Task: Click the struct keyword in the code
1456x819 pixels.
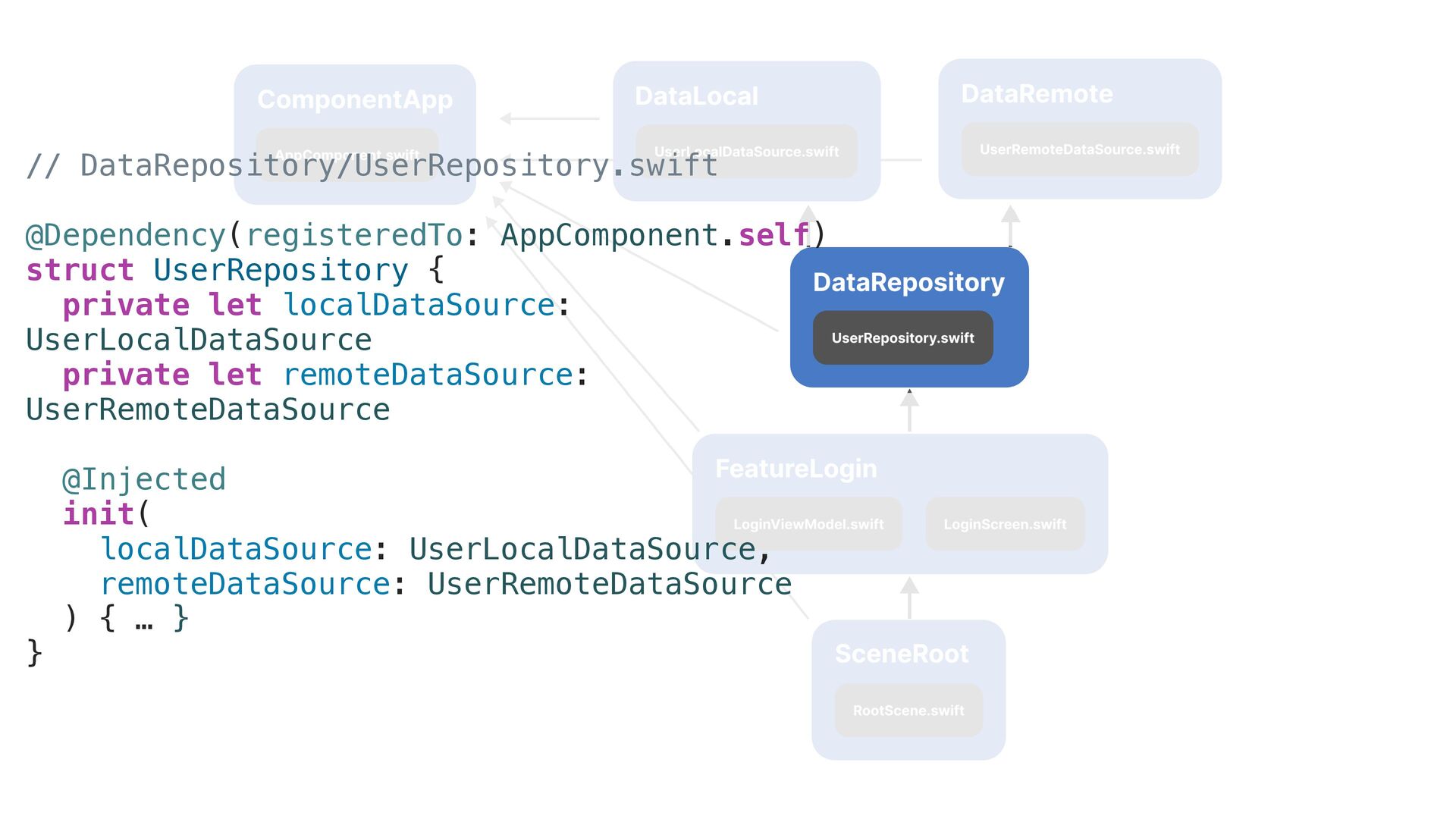Action: pos(80,270)
